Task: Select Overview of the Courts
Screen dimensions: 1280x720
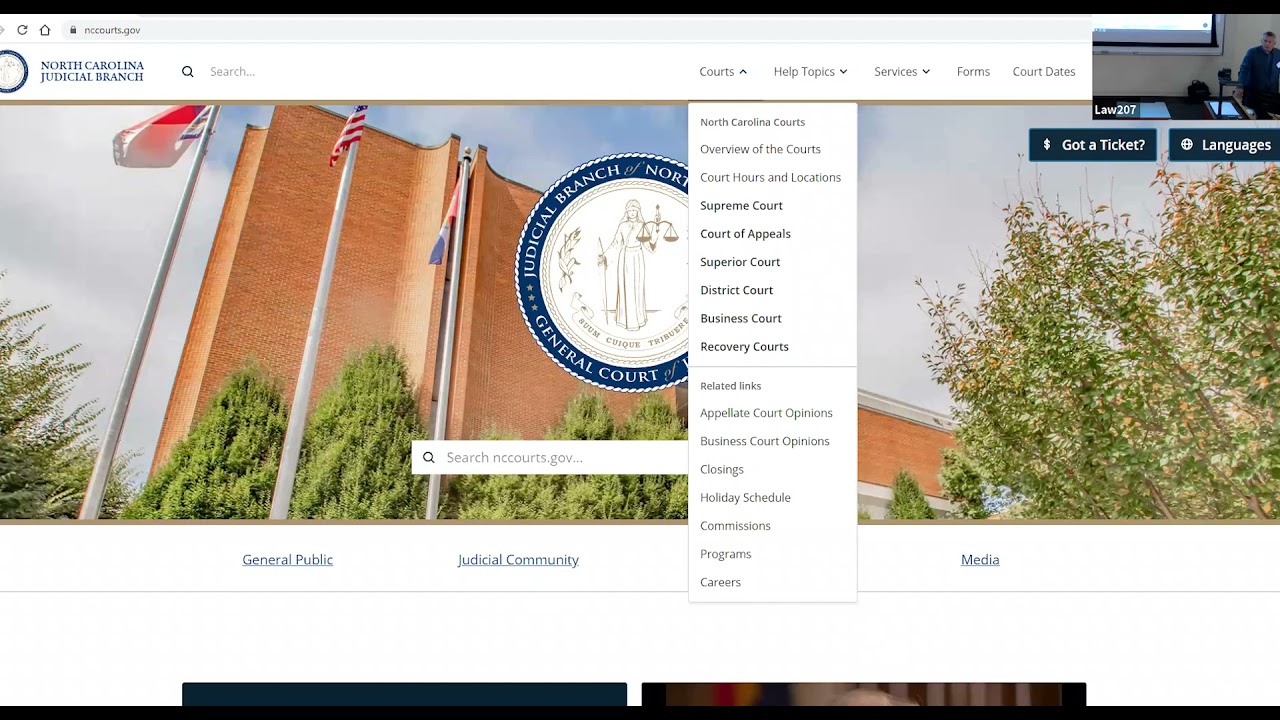Action: point(760,149)
